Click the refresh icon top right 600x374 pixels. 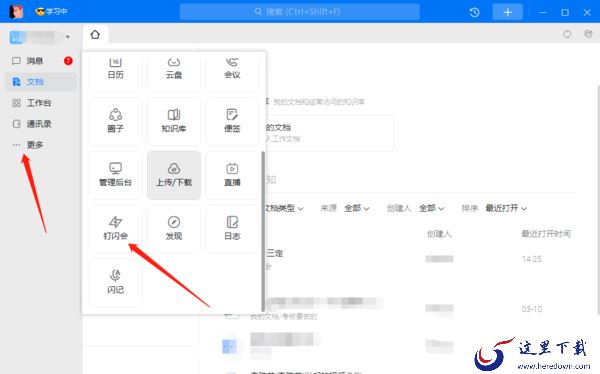[589, 34]
